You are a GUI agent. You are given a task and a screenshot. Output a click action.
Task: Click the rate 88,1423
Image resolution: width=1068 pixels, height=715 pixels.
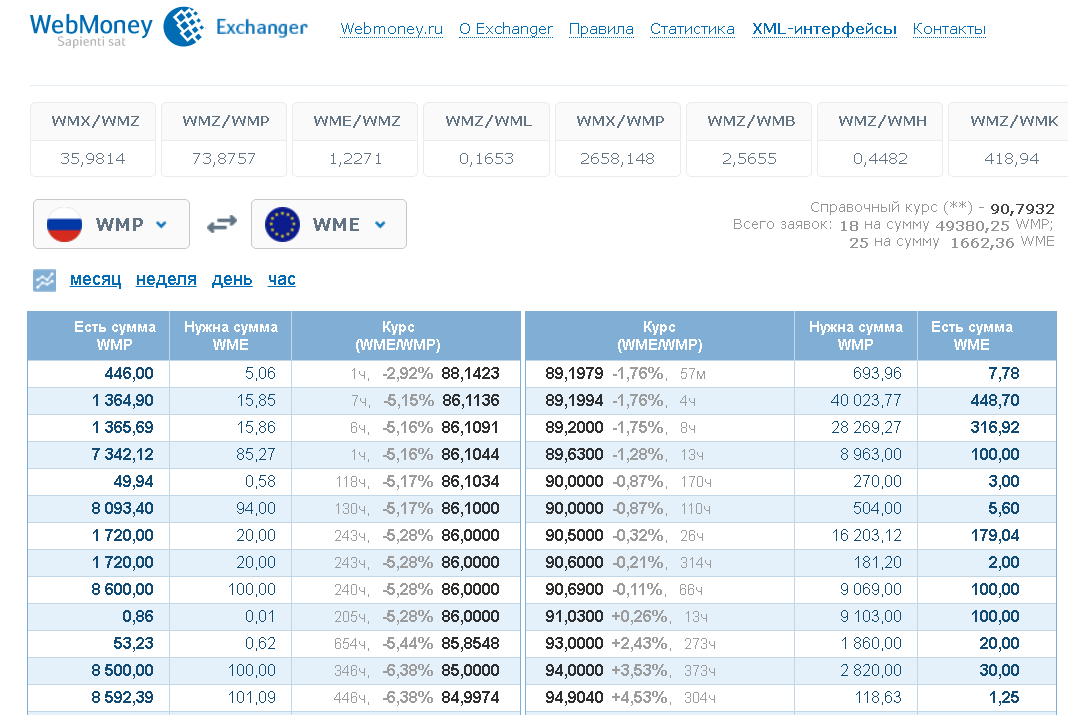point(471,374)
